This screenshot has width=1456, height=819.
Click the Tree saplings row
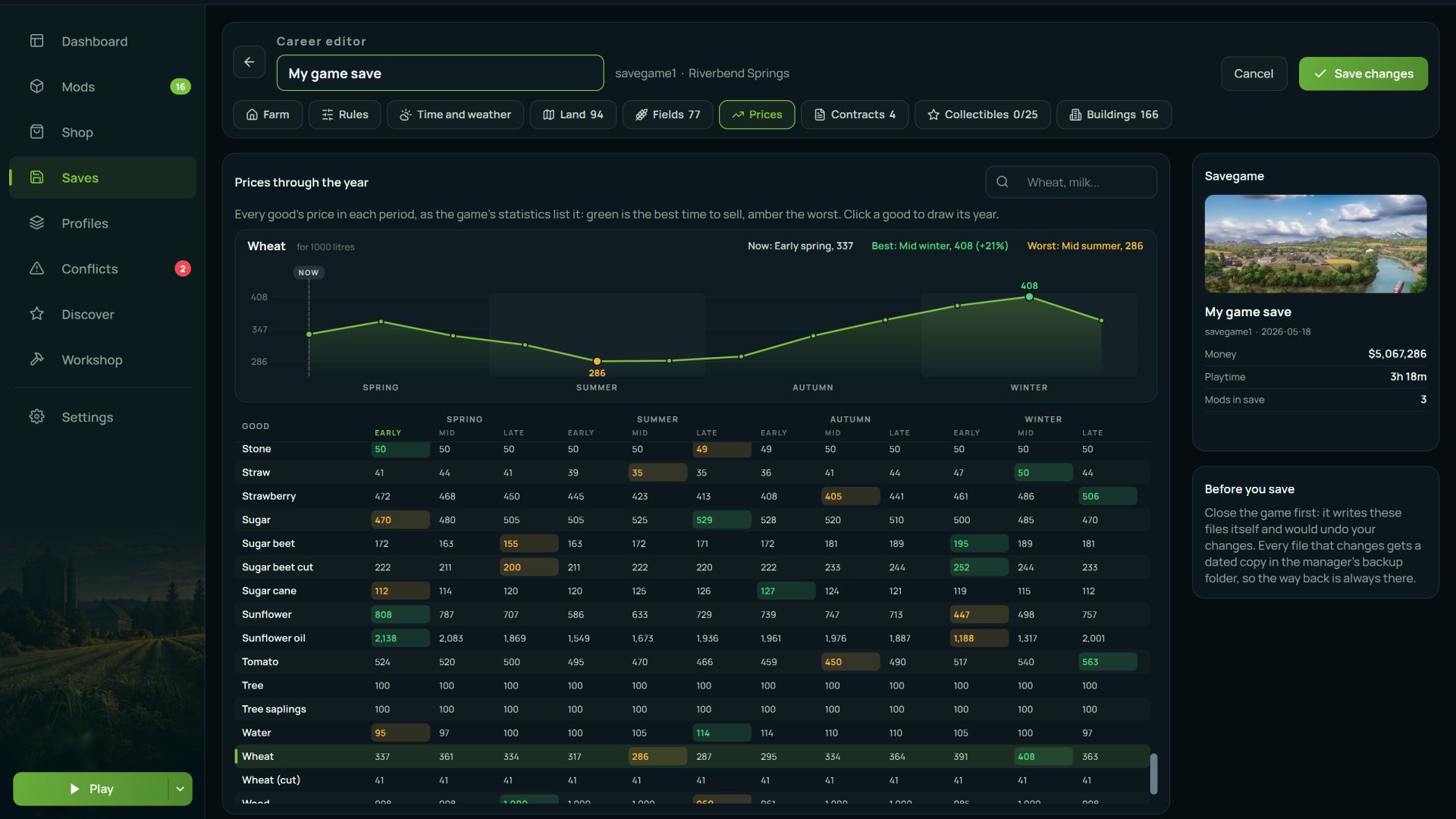coord(692,709)
